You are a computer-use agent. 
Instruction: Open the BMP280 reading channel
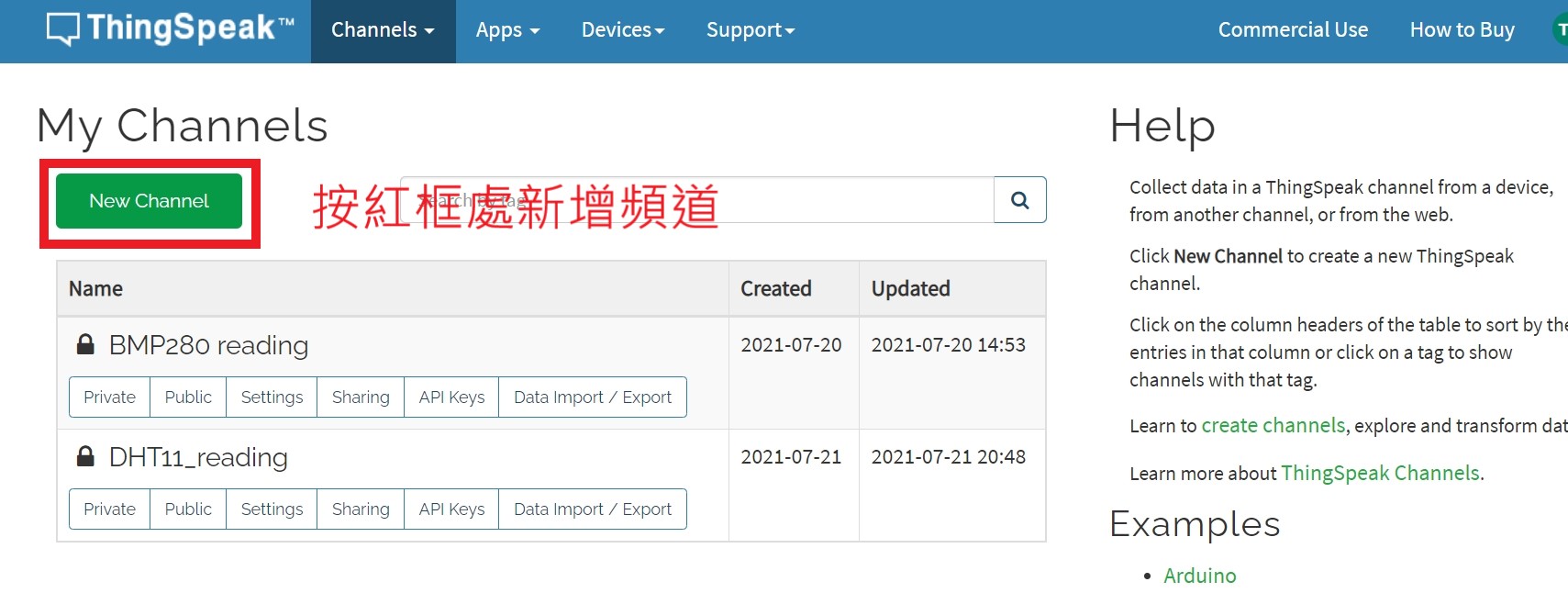[208, 345]
